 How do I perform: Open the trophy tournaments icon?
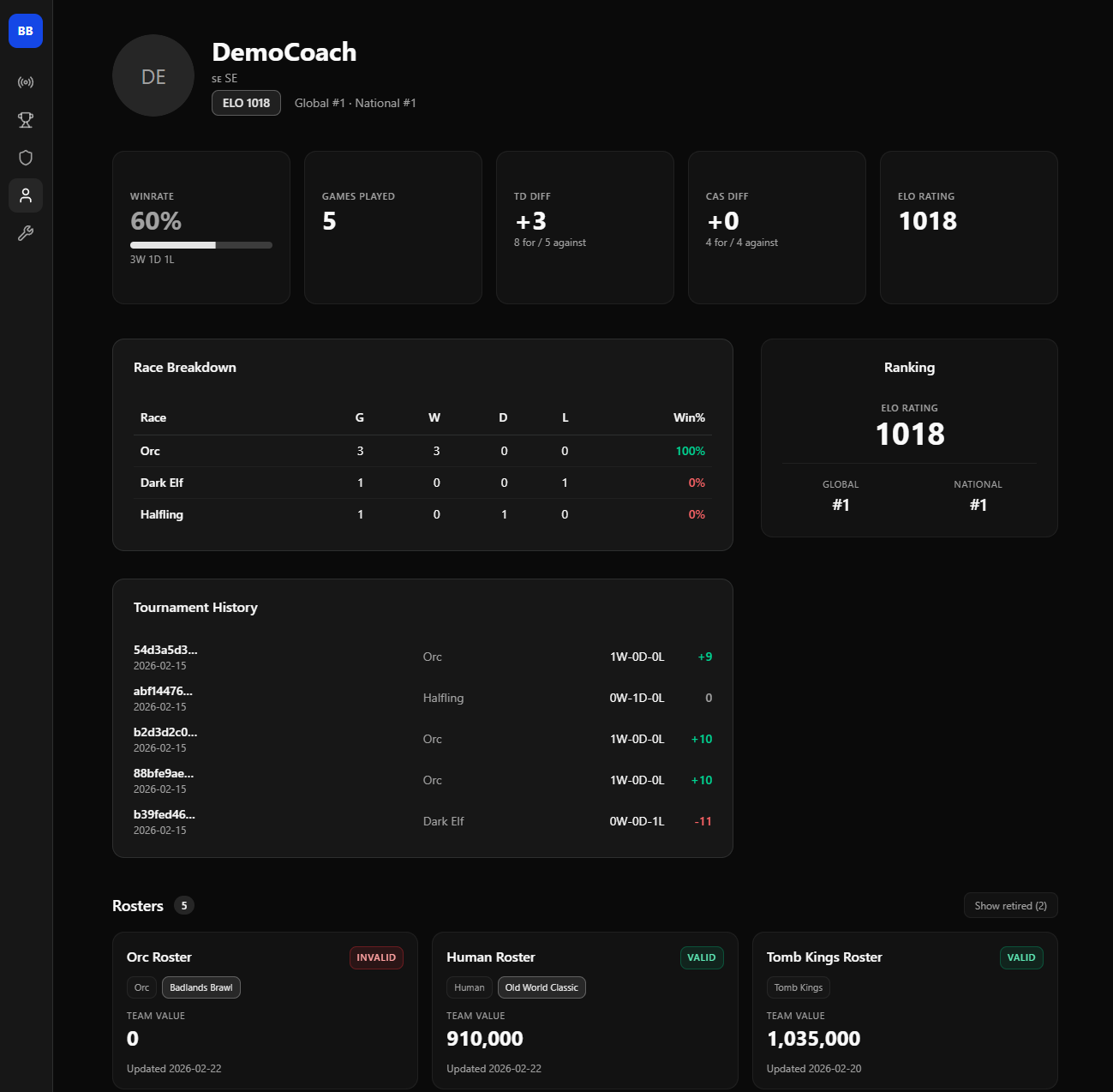(26, 120)
